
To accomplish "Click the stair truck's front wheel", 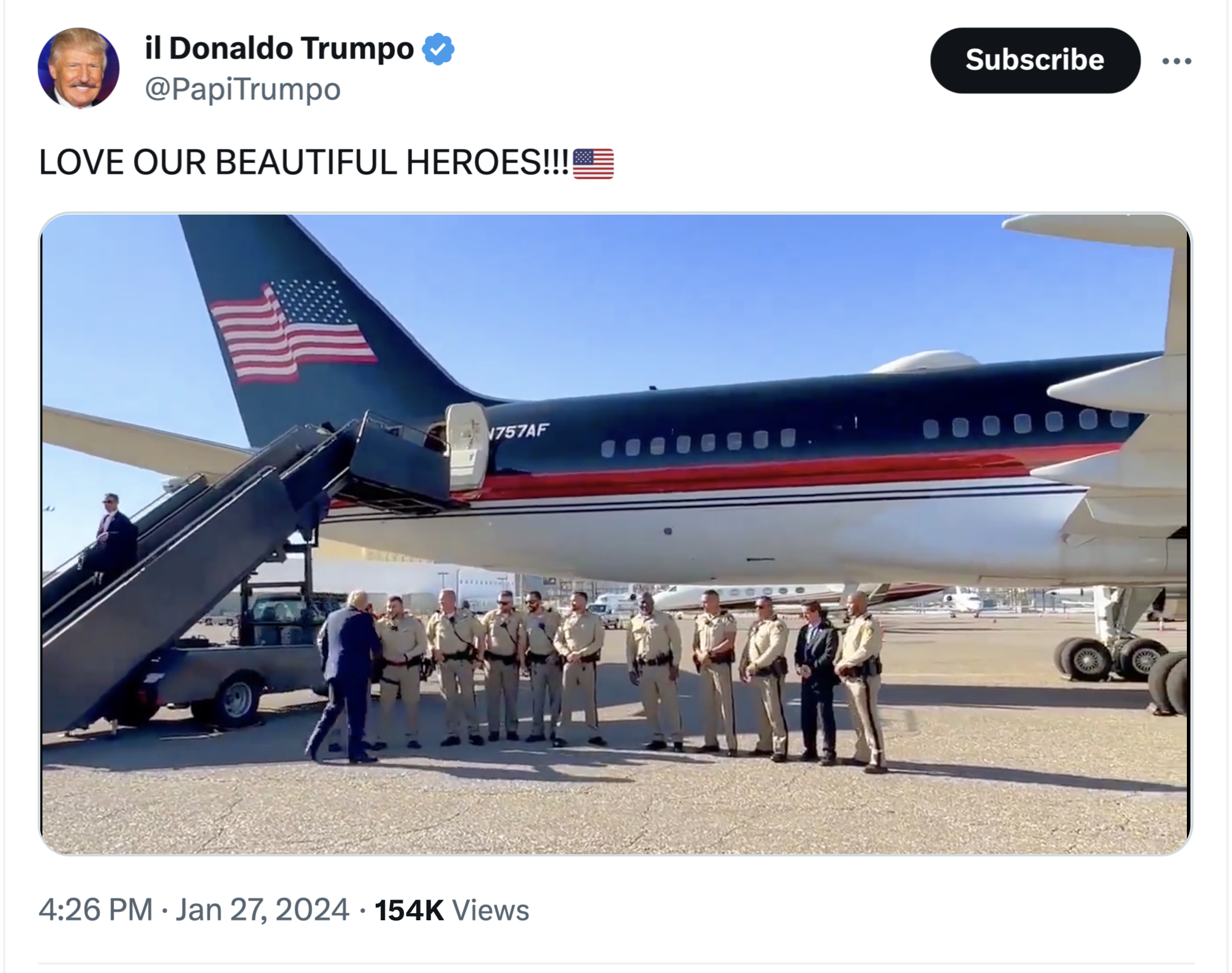I will point(236,701).
